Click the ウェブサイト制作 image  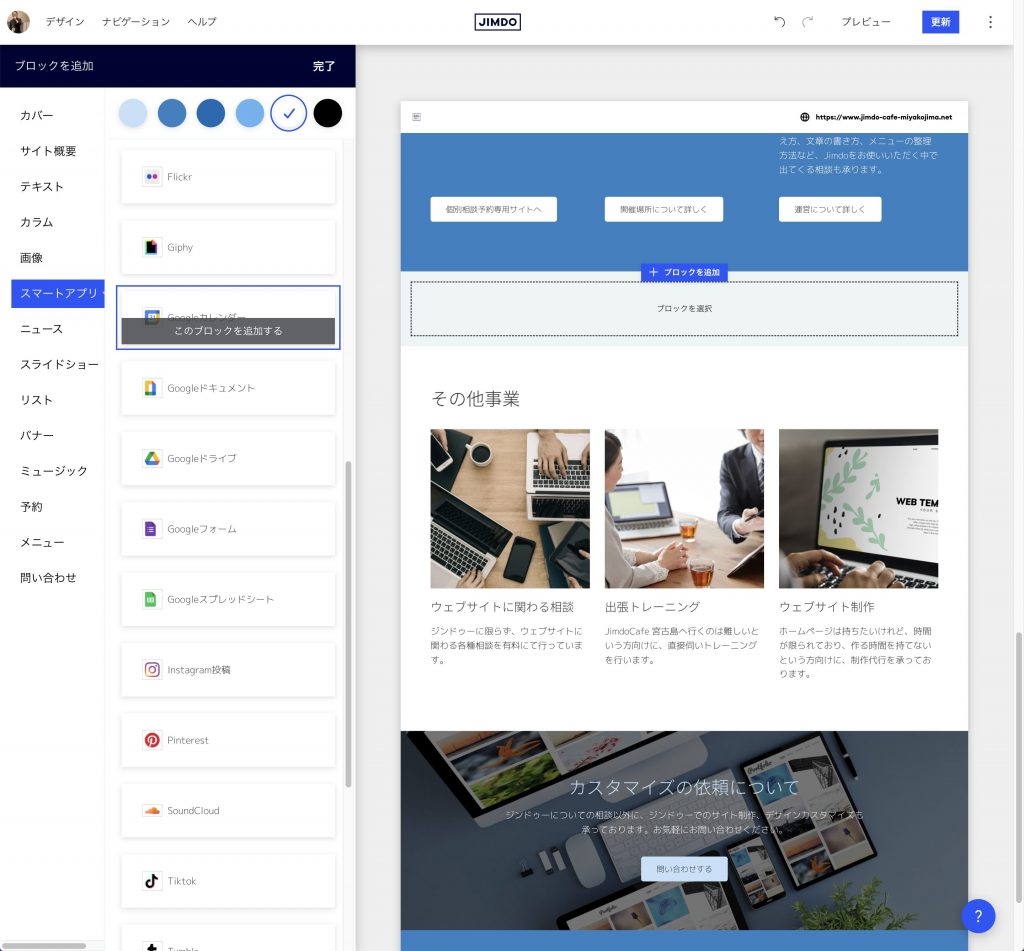(859, 508)
